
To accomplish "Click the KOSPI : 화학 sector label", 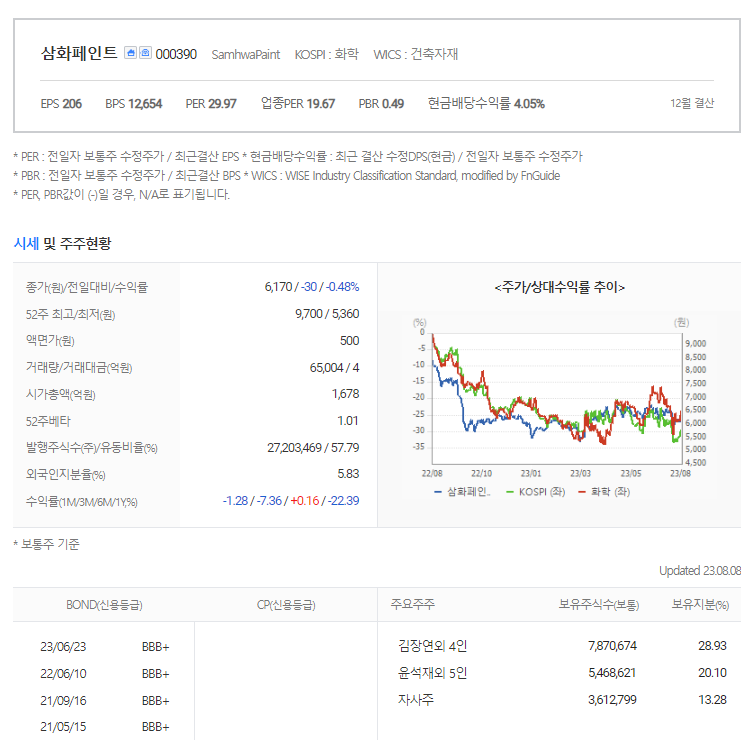I will [327, 54].
